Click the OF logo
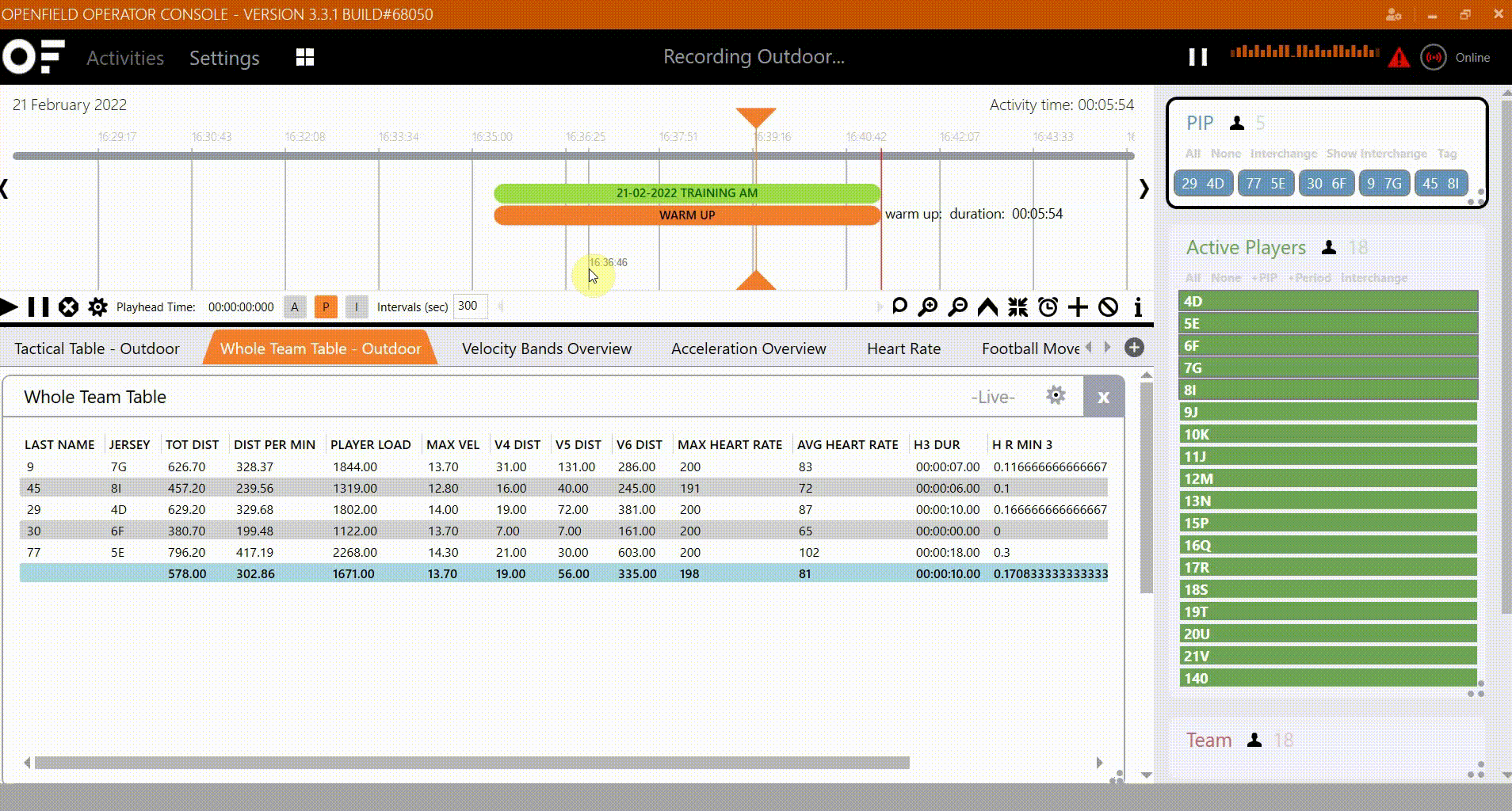The width and height of the screenshot is (1512, 811). (33, 56)
